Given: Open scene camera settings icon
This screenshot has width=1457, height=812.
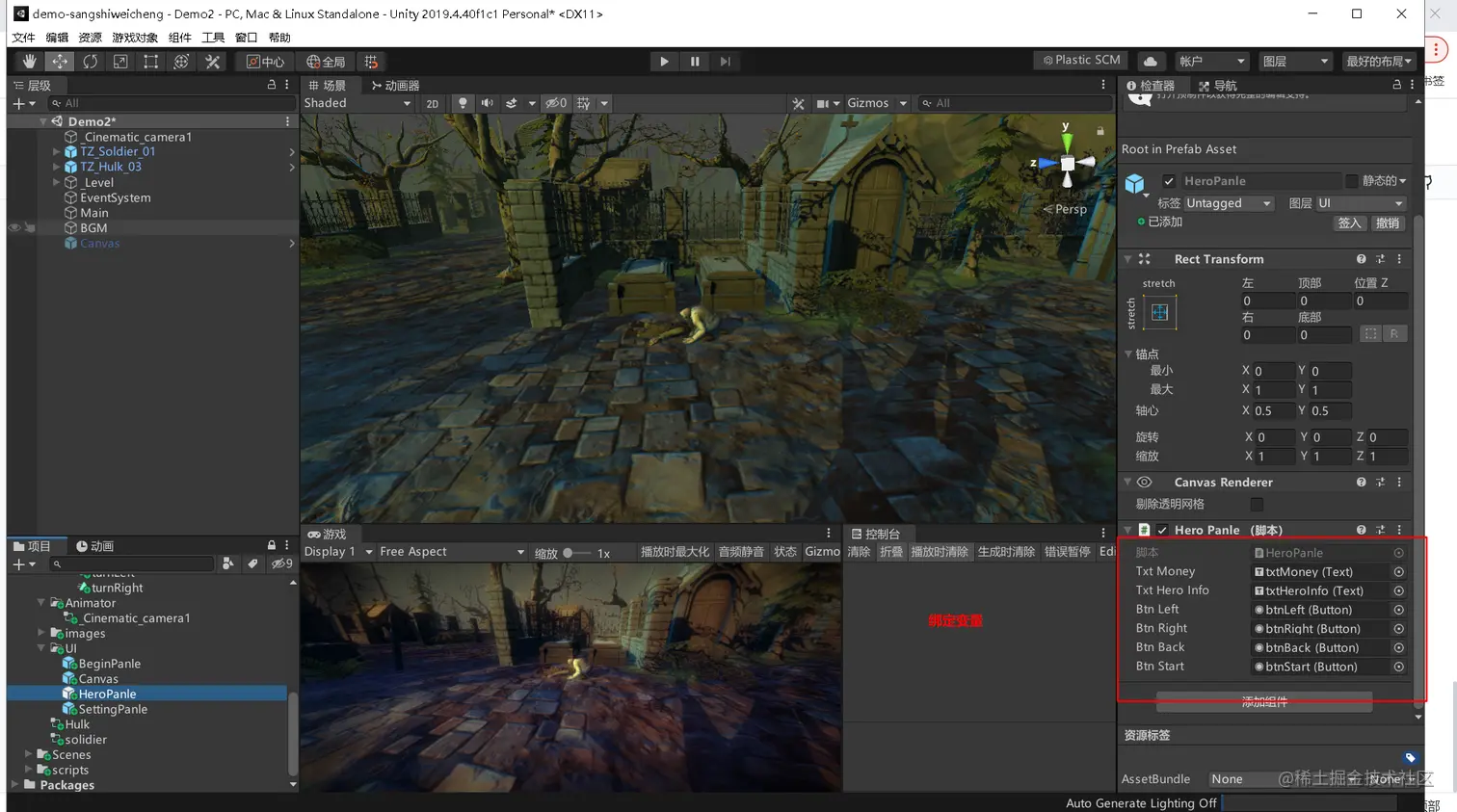Looking at the screenshot, I should (823, 103).
